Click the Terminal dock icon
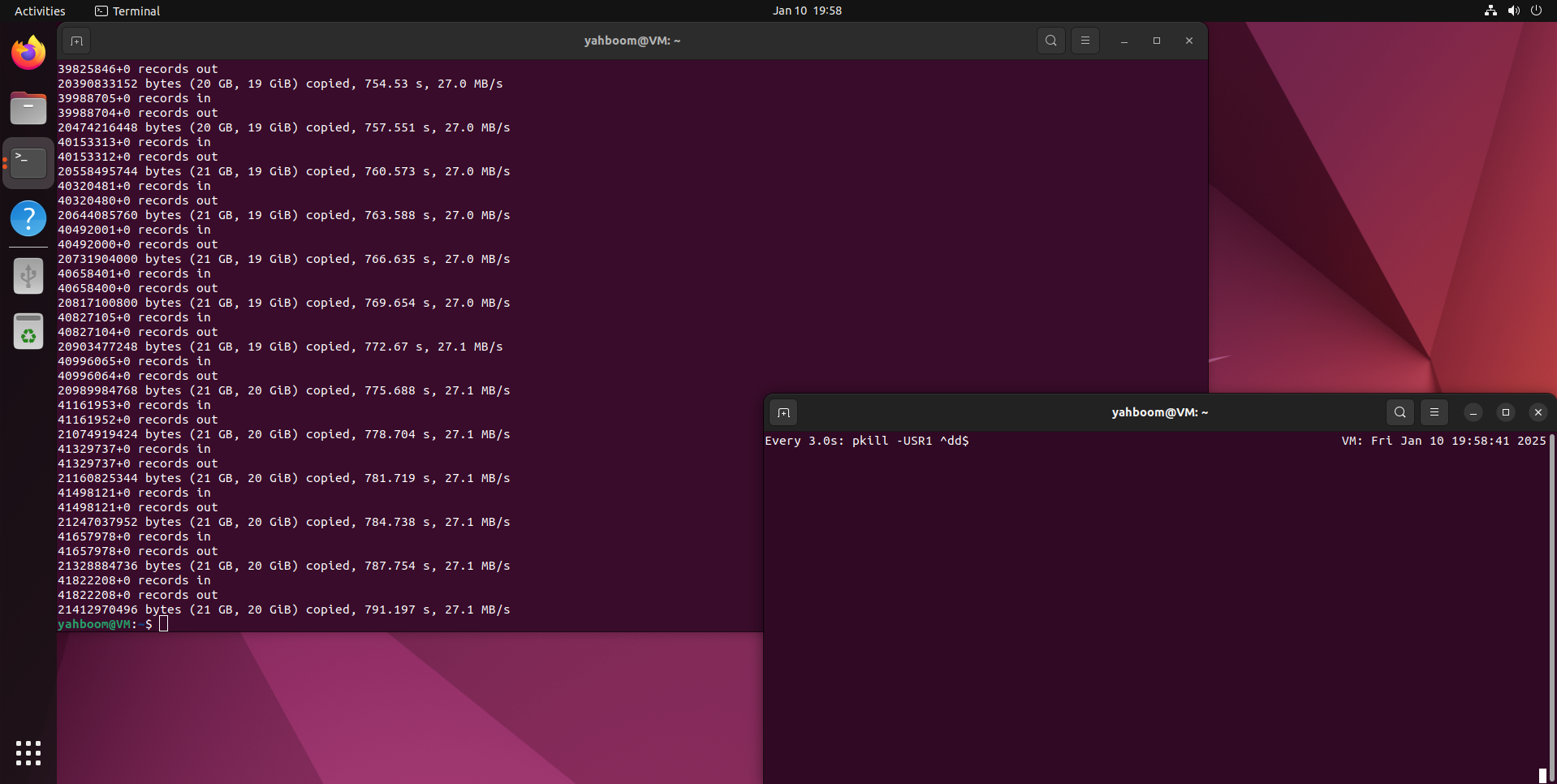Screen dimensions: 1557x784 coord(28,163)
